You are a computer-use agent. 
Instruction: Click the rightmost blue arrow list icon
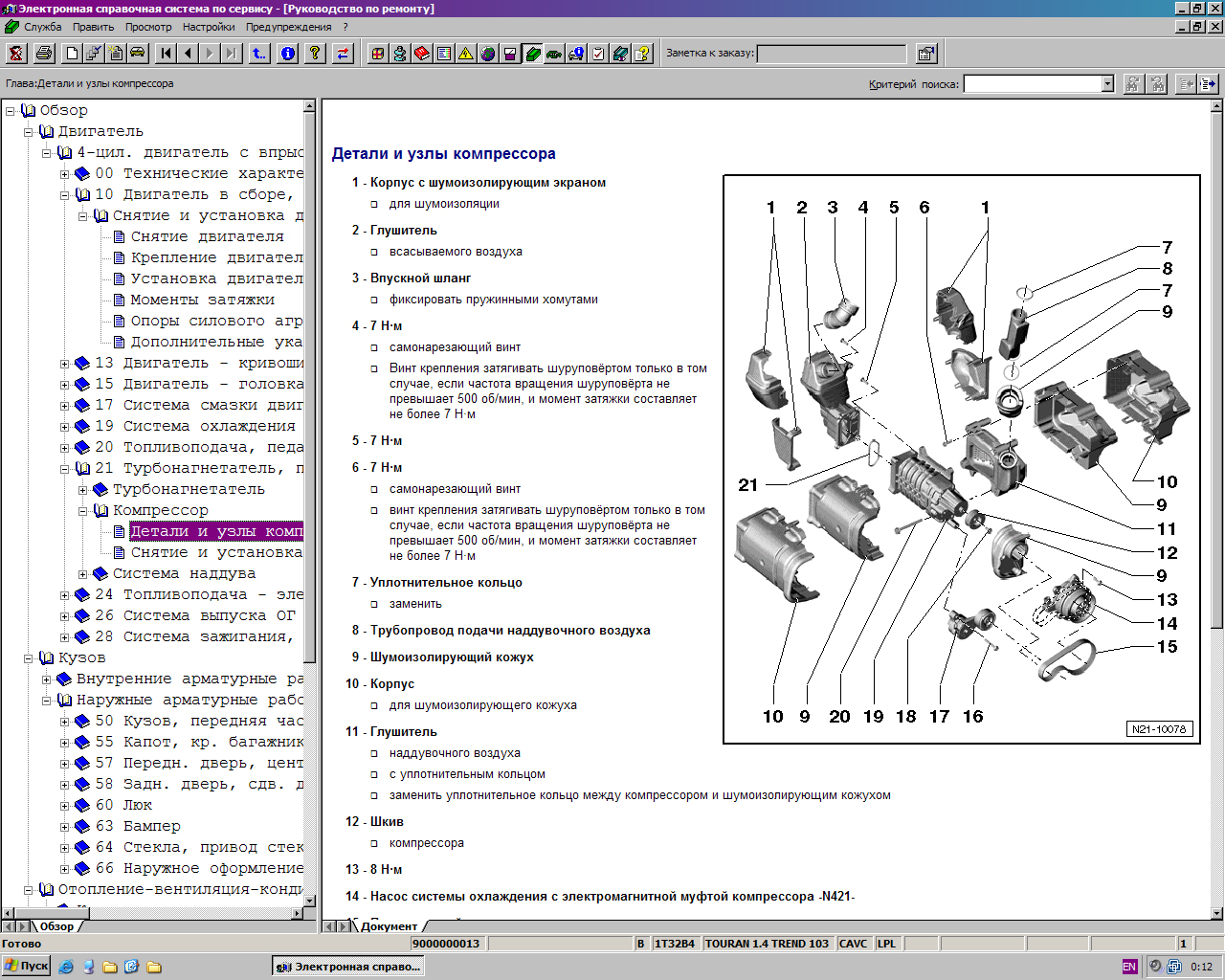pos(1209,84)
